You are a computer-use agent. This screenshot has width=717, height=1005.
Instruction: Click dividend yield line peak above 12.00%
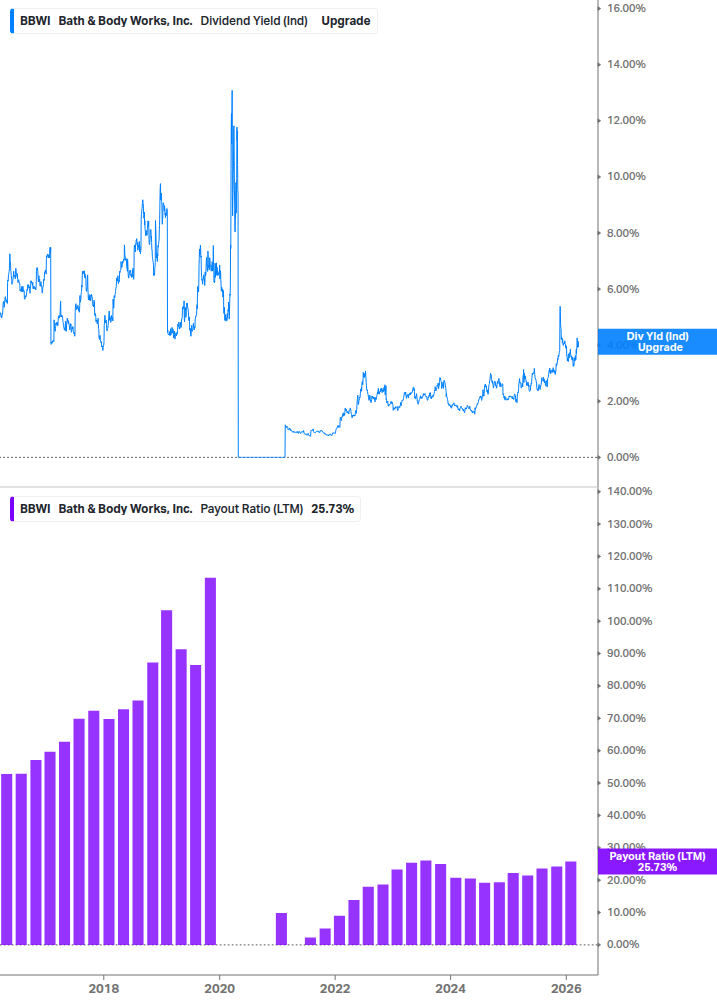click(232, 92)
